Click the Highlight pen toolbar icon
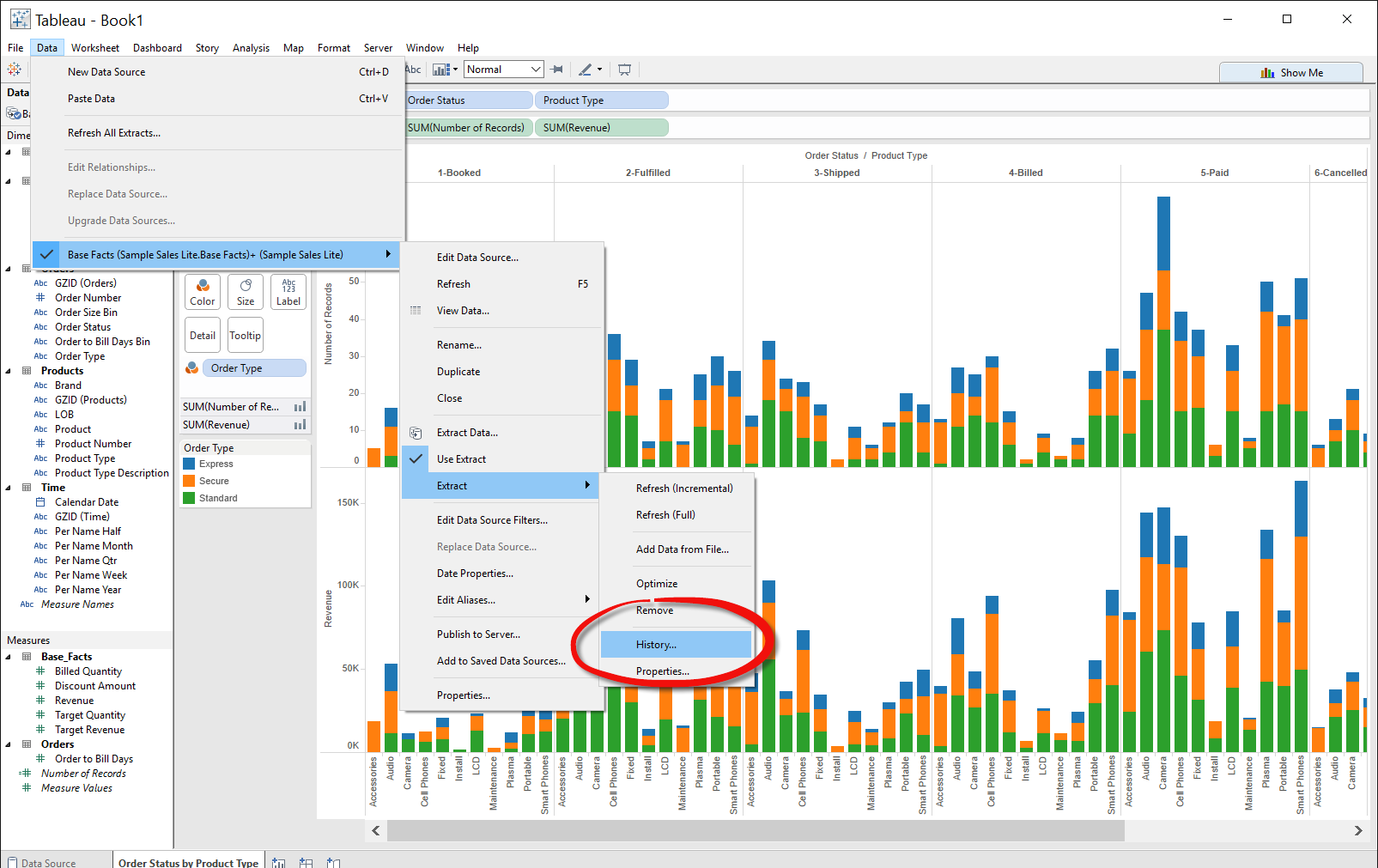The image size is (1378, 868). (585, 70)
